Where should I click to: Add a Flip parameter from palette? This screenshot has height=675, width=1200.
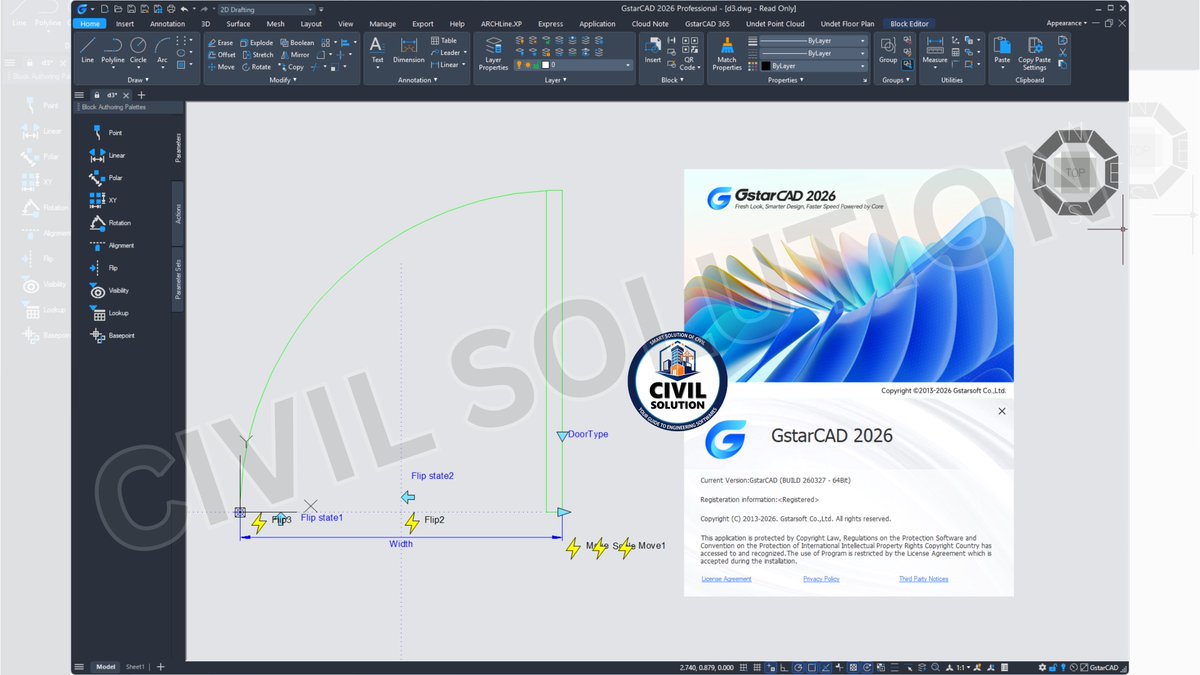click(x=104, y=268)
